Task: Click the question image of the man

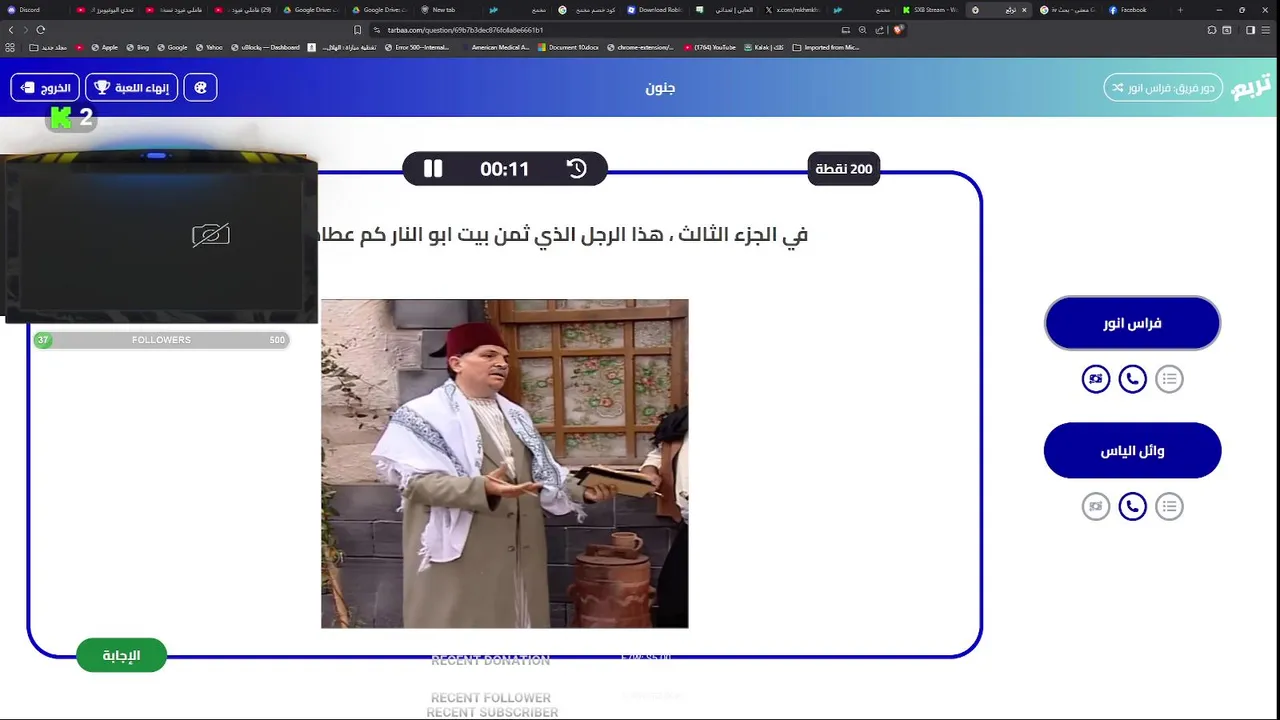Action: point(504,463)
